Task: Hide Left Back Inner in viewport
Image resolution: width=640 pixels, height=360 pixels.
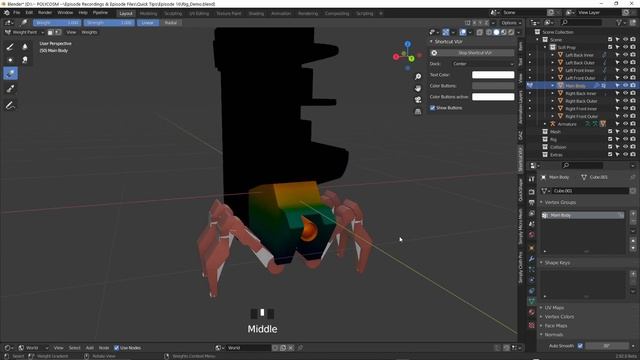Action: (625, 55)
